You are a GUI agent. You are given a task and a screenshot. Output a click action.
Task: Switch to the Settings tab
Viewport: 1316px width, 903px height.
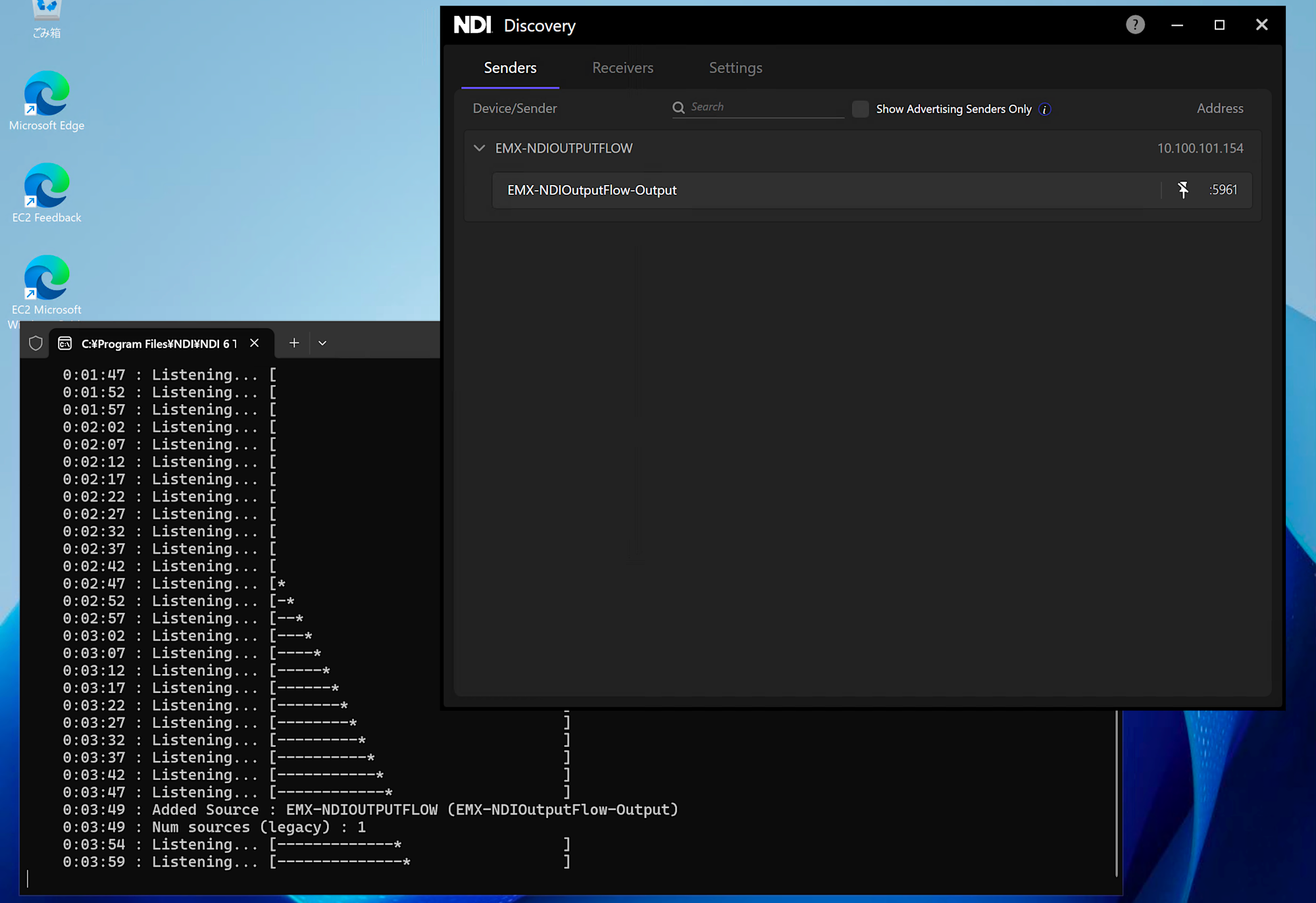735,68
